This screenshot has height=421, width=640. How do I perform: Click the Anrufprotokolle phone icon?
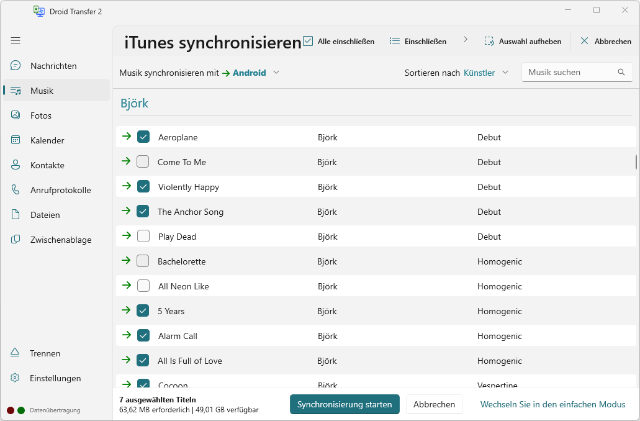tap(16, 189)
